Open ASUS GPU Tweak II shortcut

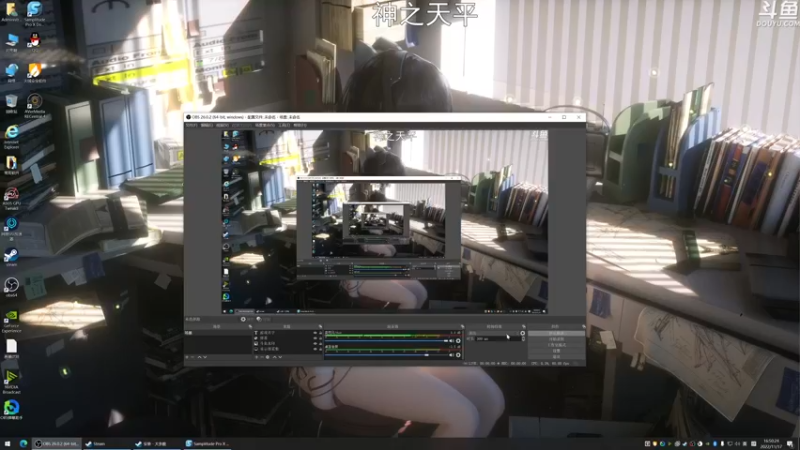coord(11,199)
